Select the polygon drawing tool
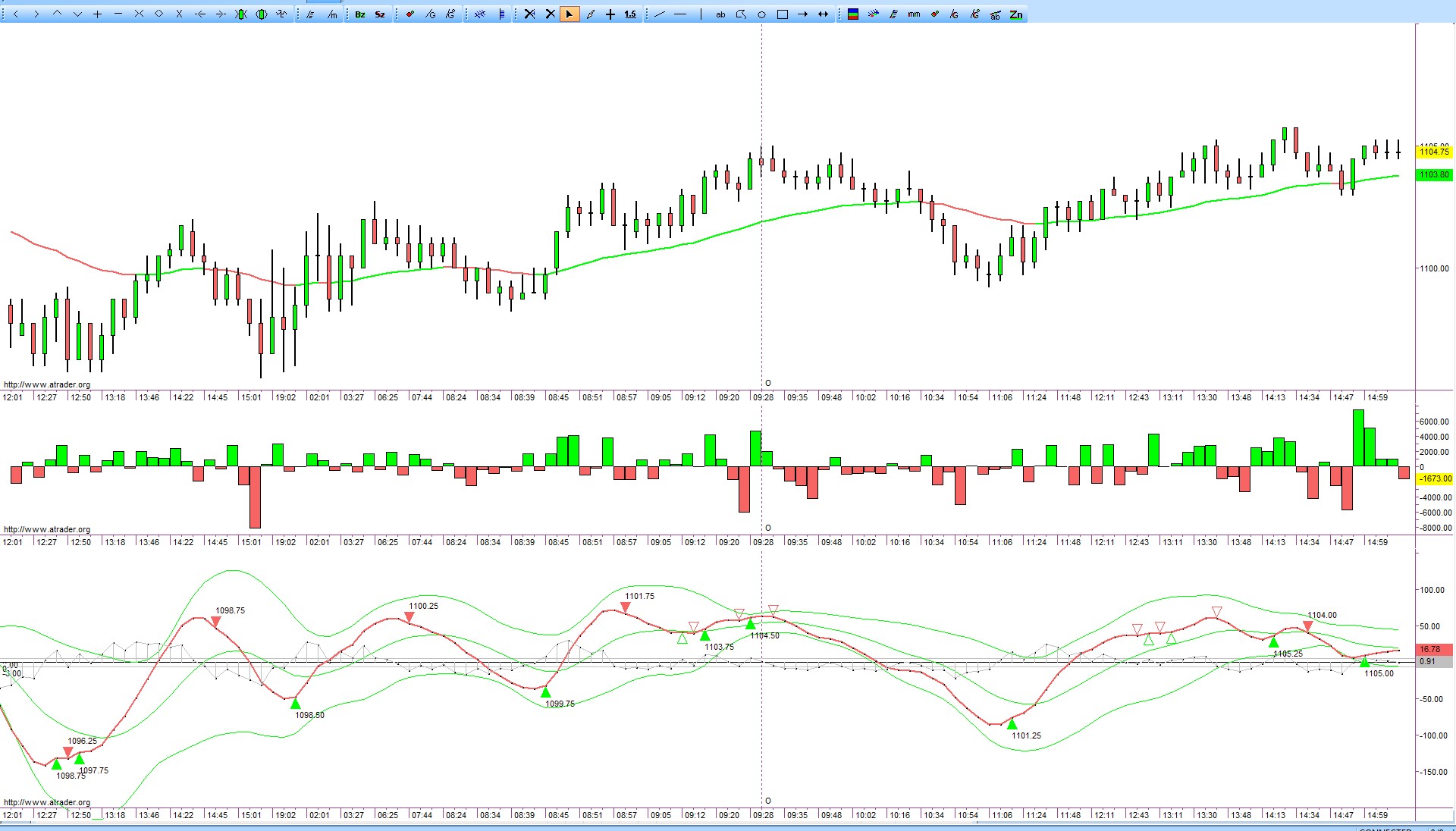 coord(741,14)
